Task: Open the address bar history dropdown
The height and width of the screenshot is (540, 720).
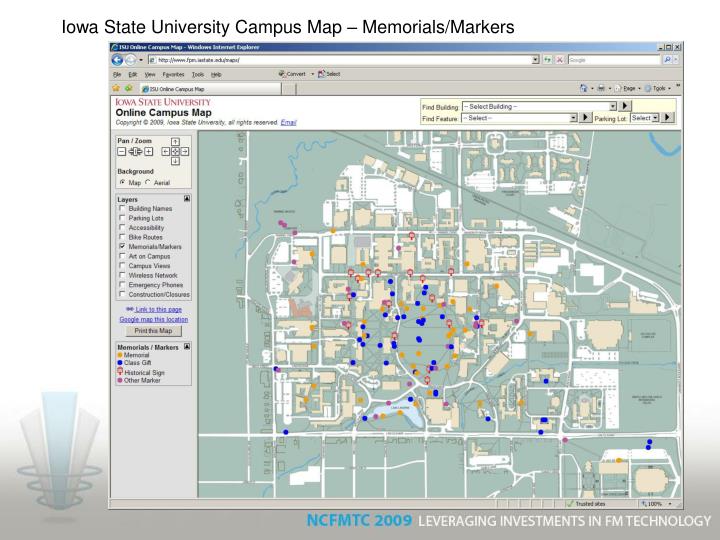Action: click(535, 60)
